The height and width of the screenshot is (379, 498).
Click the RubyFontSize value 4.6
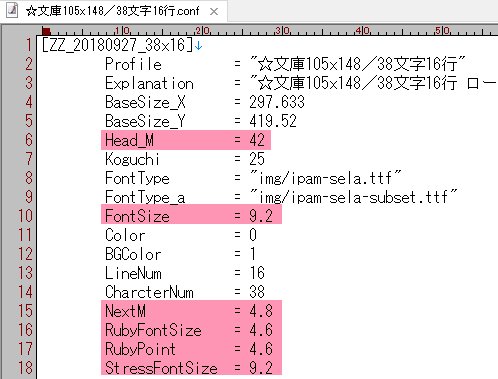tap(261, 330)
